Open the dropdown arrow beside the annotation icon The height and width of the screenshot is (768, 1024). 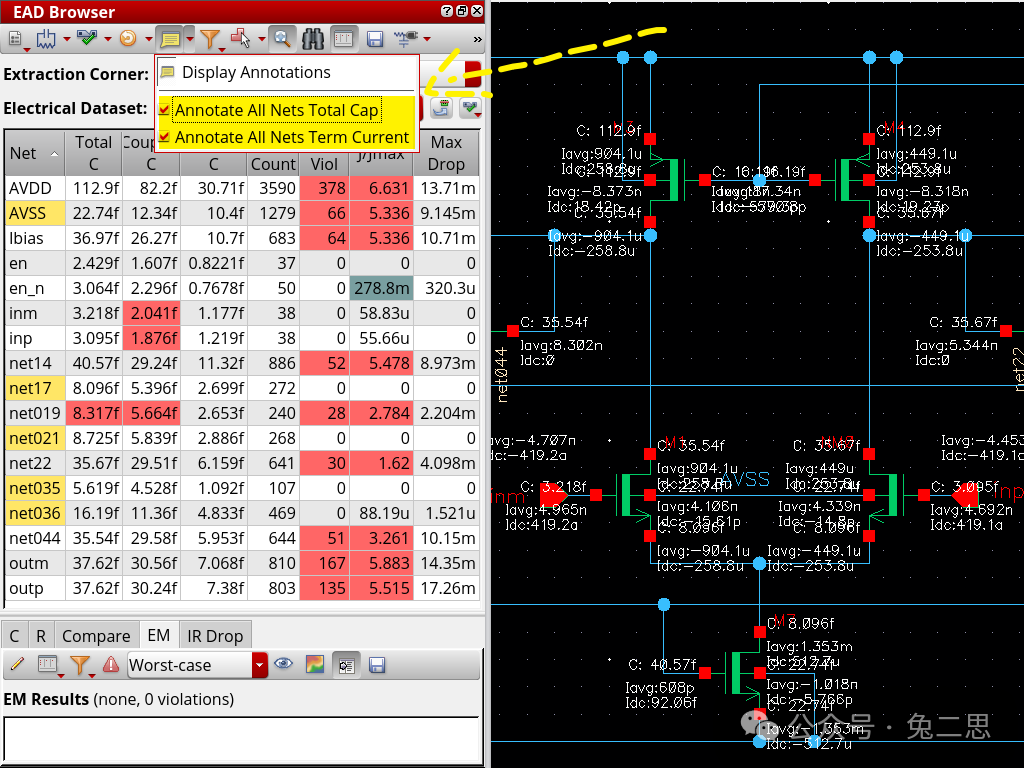tap(189, 39)
